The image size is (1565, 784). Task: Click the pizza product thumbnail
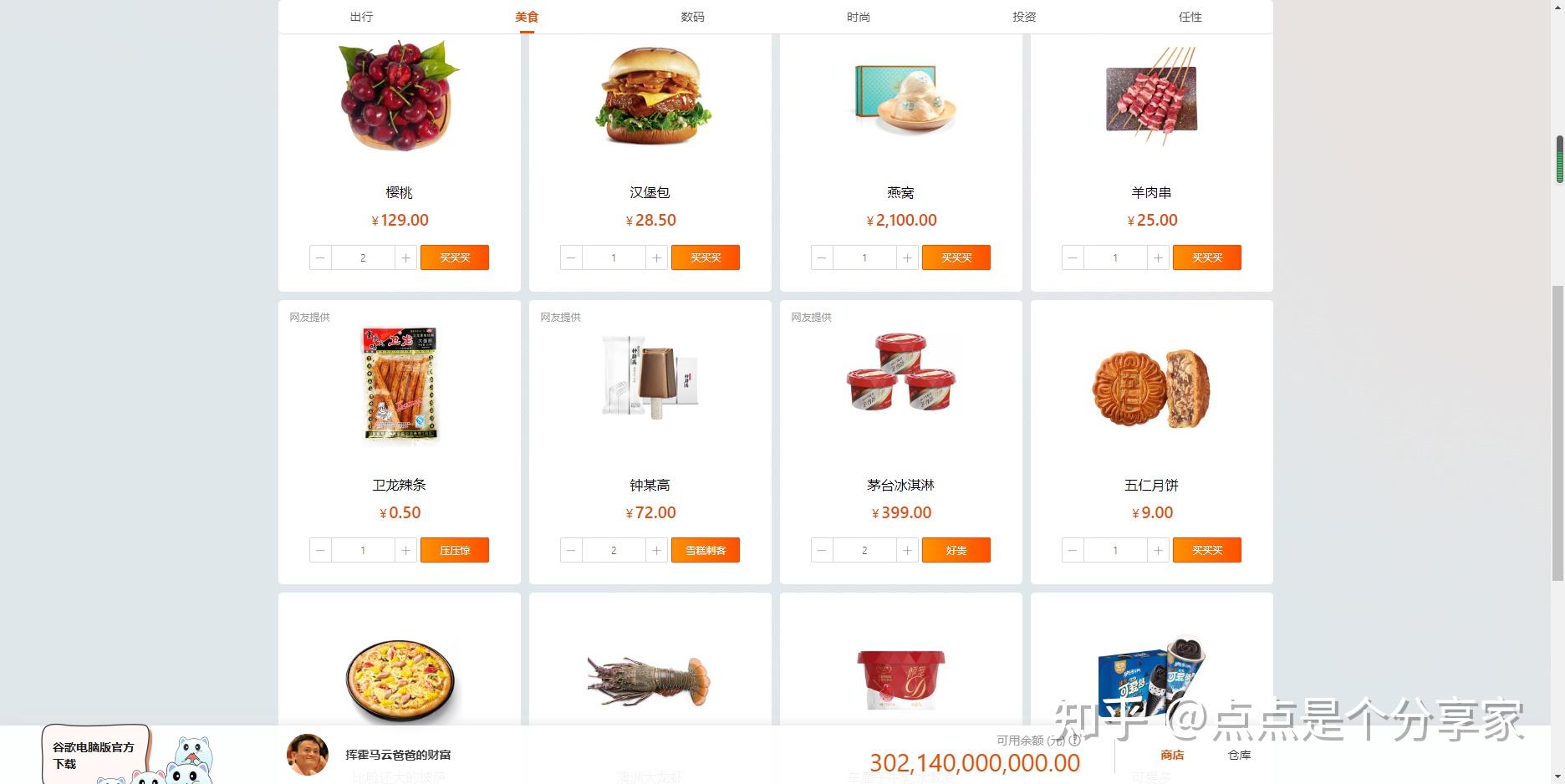point(400,680)
